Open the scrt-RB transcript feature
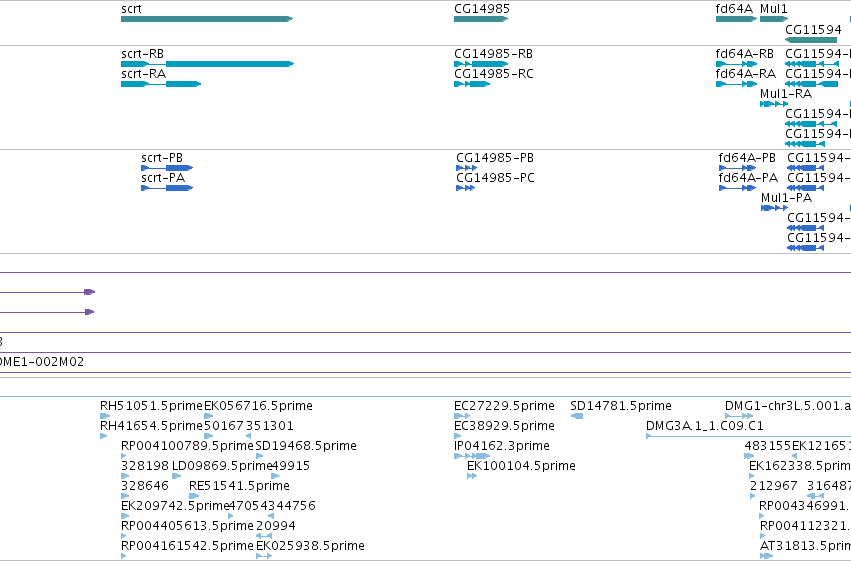The height and width of the screenshot is (561, 851). tap(207, 64)
